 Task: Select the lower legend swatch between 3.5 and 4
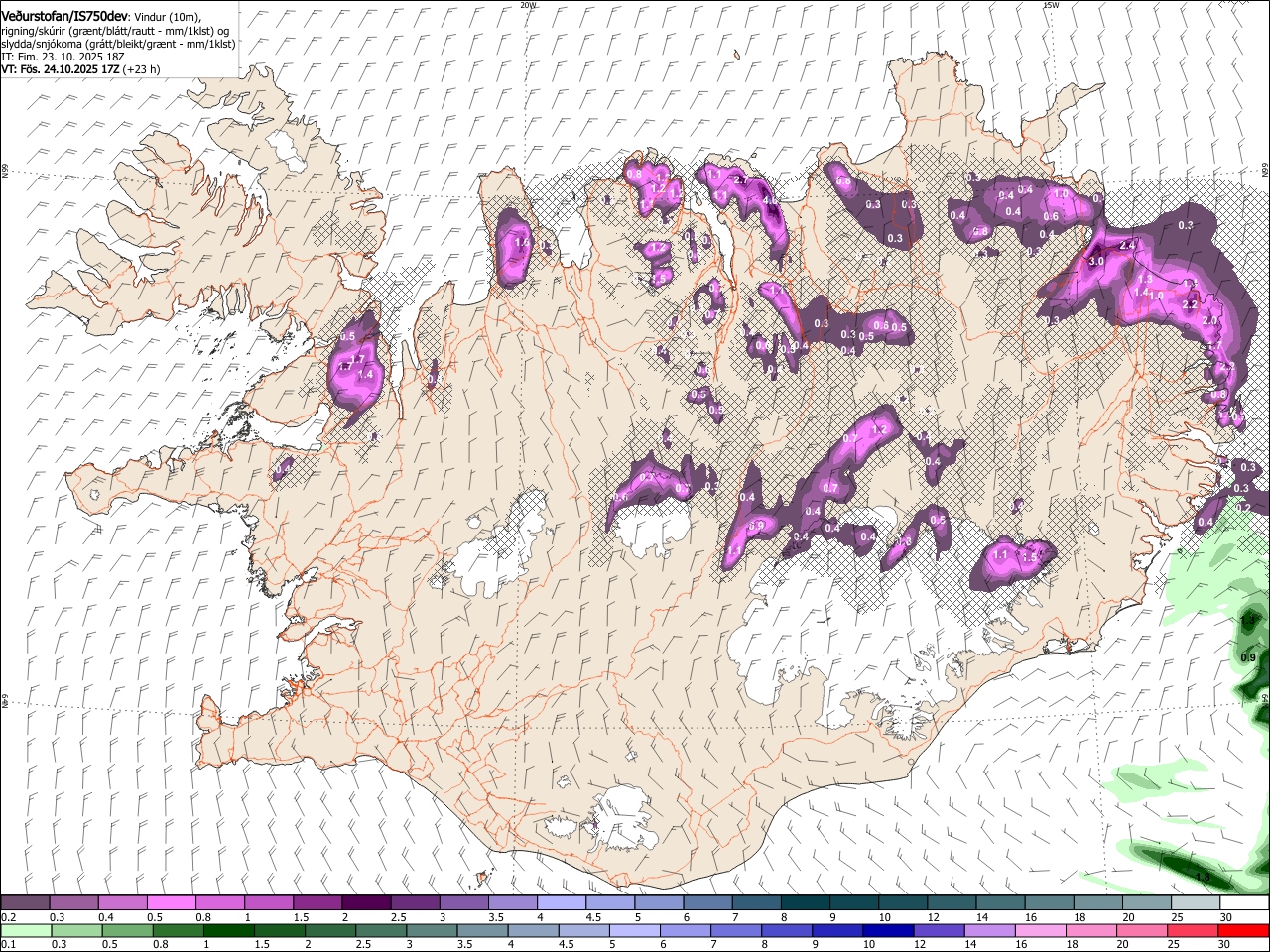[x=482, y=931]
